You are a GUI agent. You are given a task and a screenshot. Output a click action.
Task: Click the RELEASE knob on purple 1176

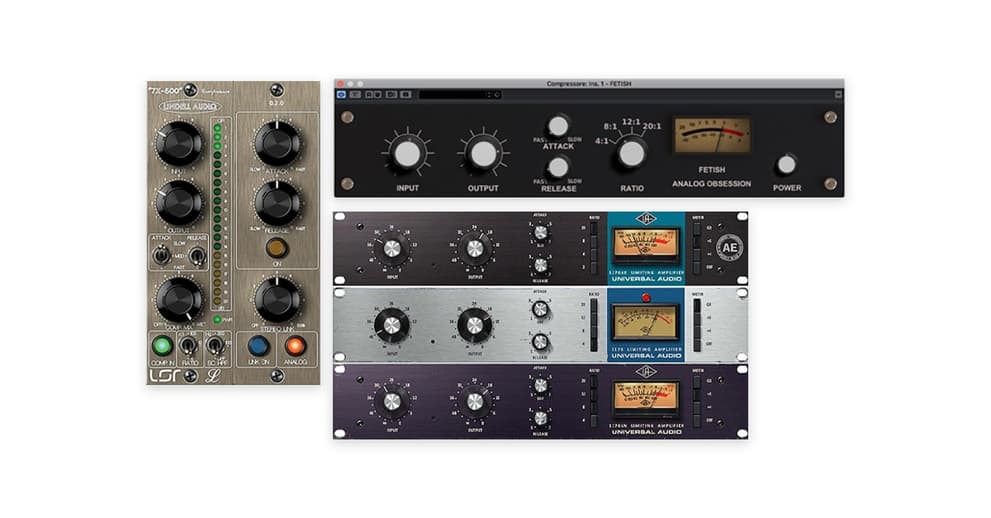click(x=540, y=418)
